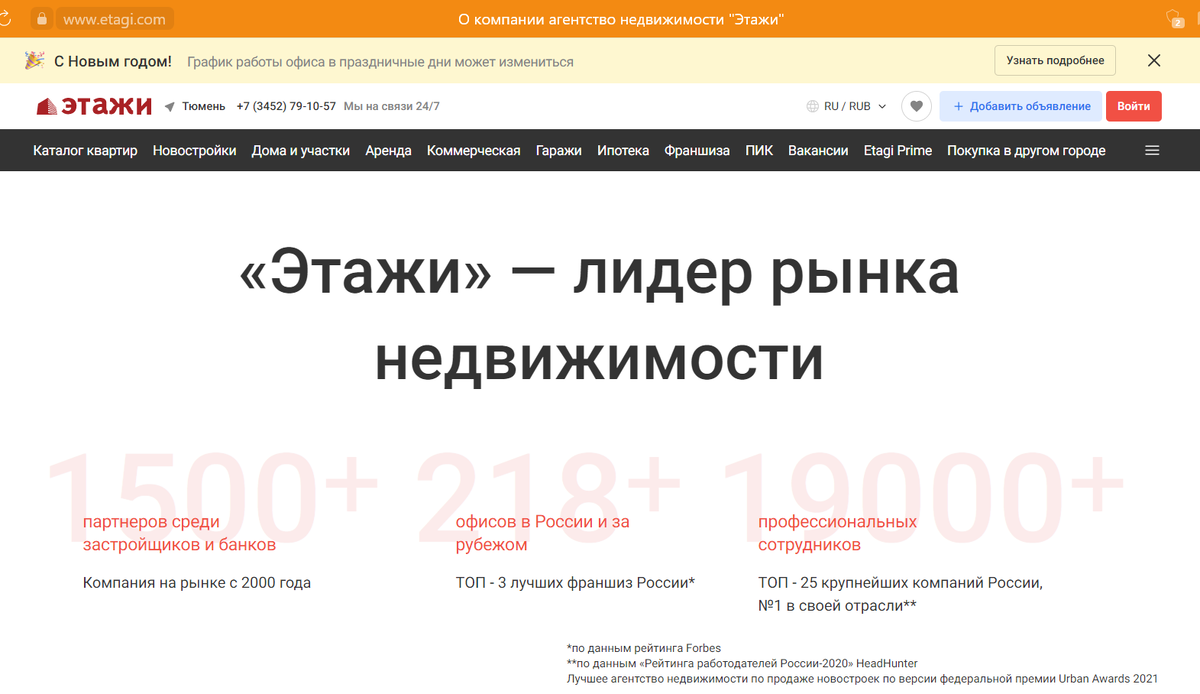1200x694 pixels.
Task: Select the city location arrow icon
Action: pyautogui.click(x=170, y=107)
